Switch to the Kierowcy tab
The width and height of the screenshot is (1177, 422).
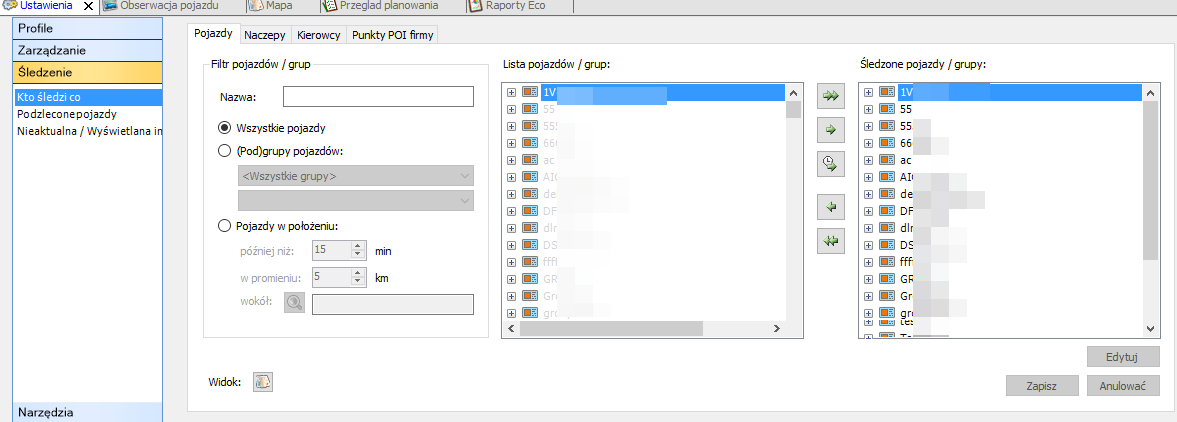click(x=319, y=35)
